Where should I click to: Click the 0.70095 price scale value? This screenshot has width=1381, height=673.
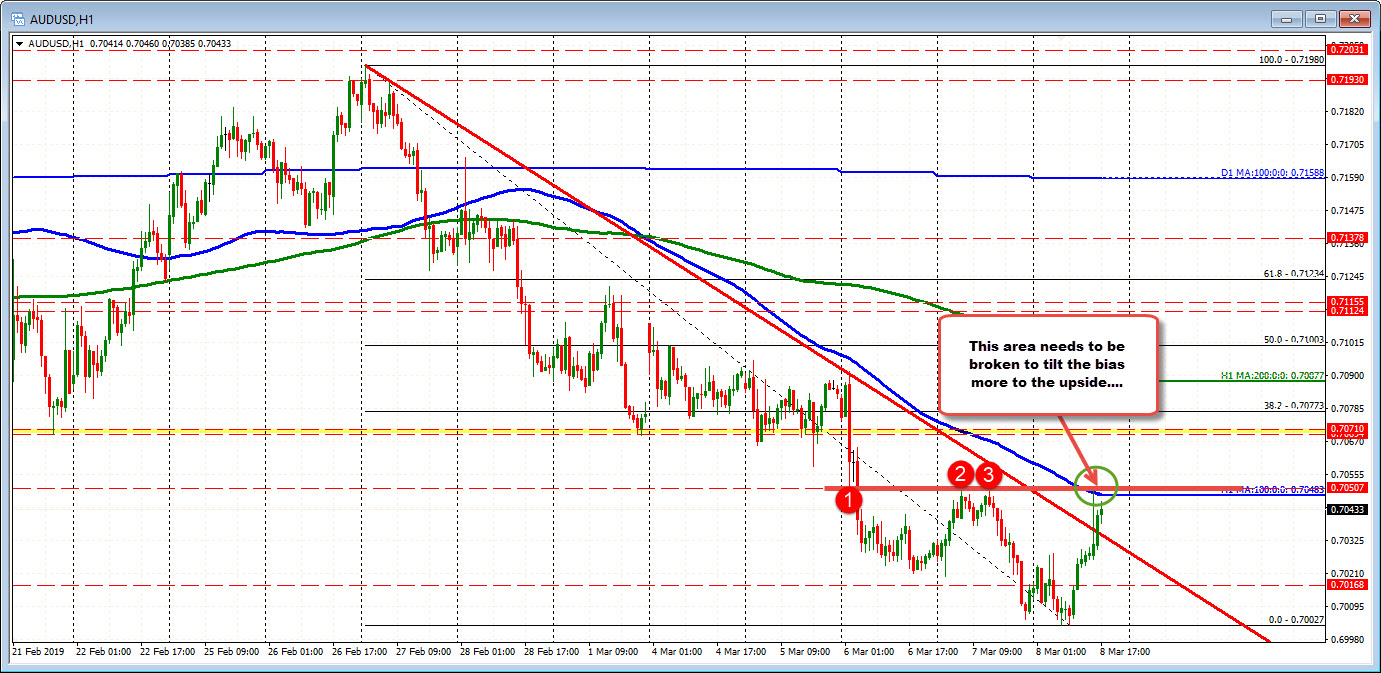pyautogui.click(x=1346, y=606)
